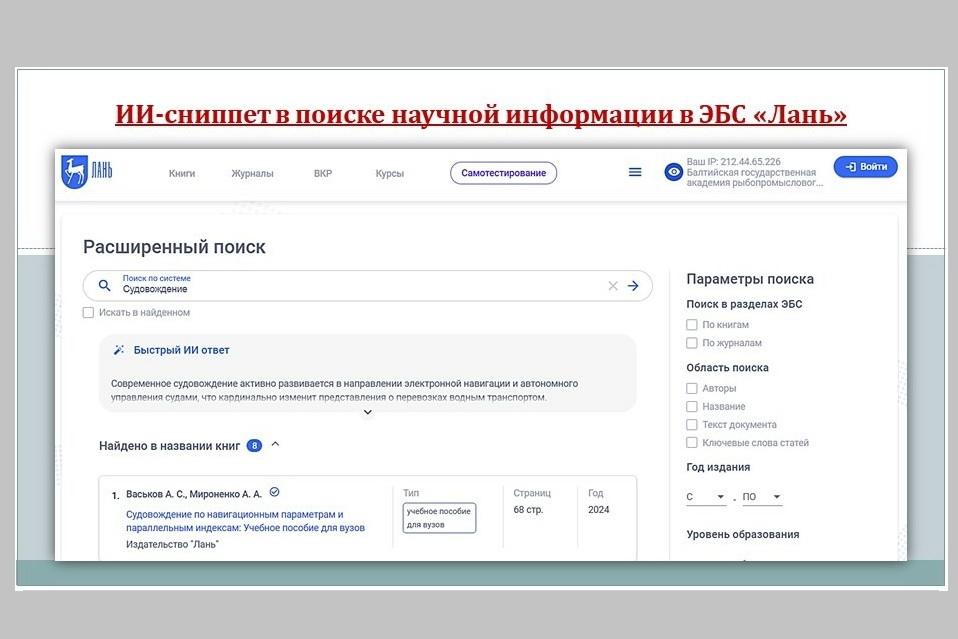
Task: Open the Журналы section
Action: coord(252,173)
